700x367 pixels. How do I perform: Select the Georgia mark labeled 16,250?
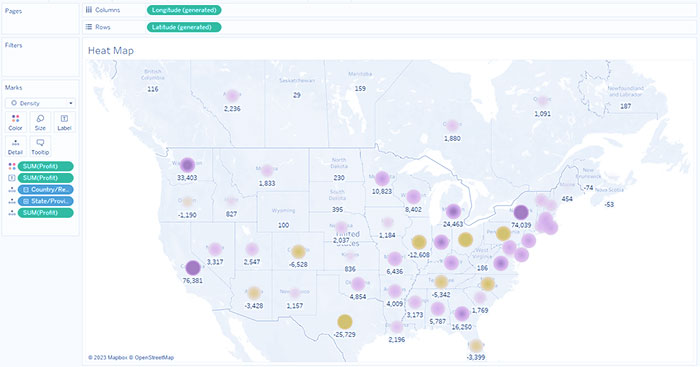click(462, 314)
